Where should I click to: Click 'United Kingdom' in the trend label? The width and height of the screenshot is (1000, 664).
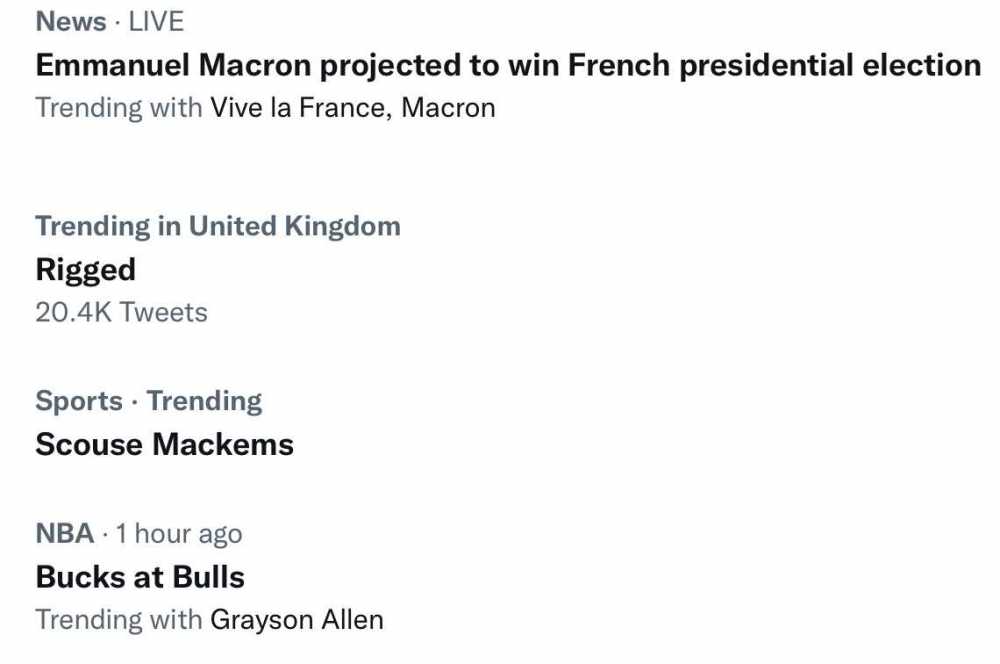pyautogui.click(x=295, y=226)
